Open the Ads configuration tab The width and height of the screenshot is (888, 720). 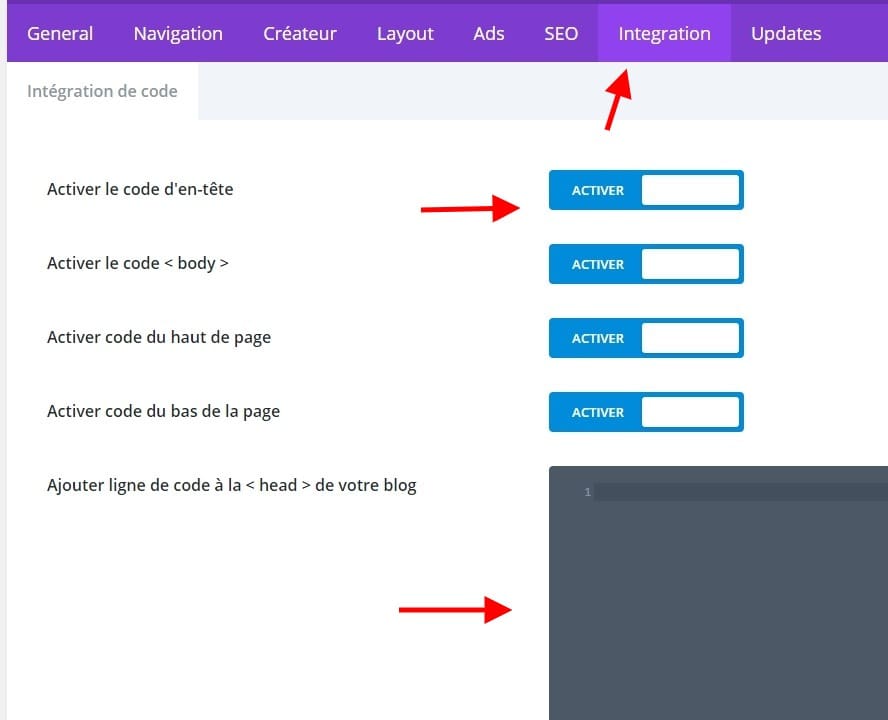[x=488, y=33]
